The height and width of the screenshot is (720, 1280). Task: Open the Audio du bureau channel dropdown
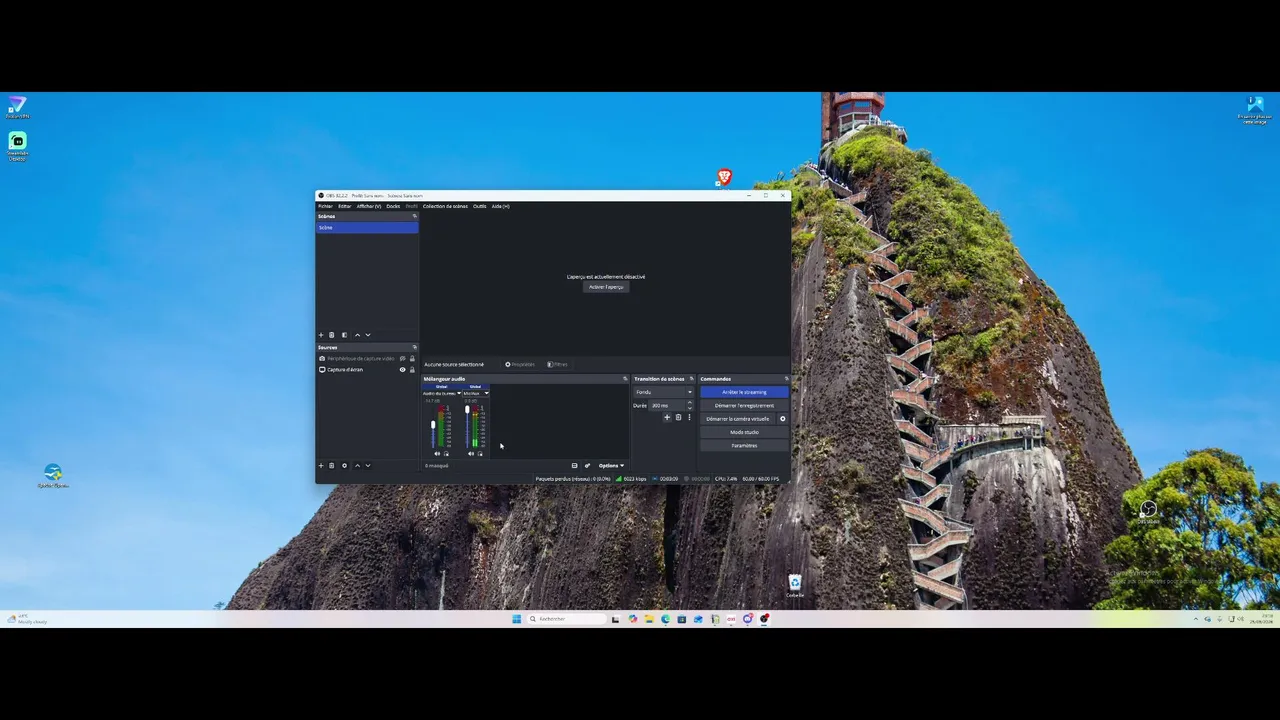[442, 393]
